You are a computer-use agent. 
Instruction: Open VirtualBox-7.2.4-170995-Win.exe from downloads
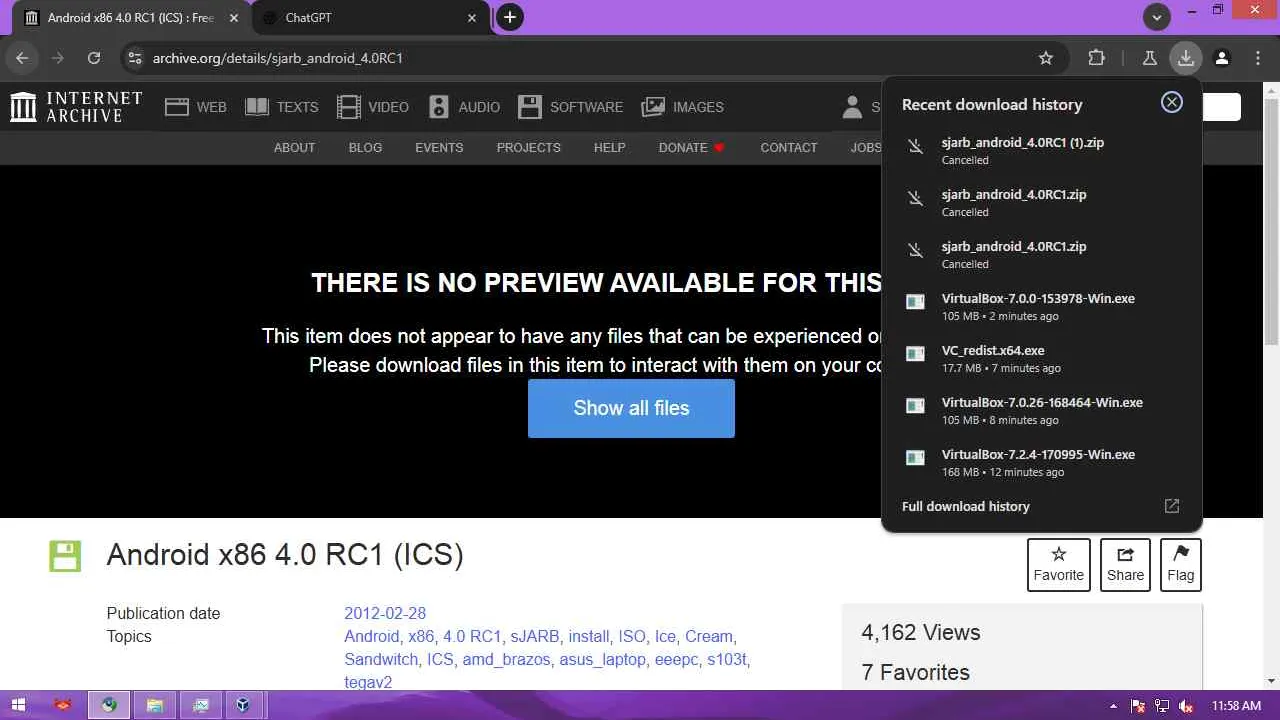pyautogui.click(x=1041, y=462)
